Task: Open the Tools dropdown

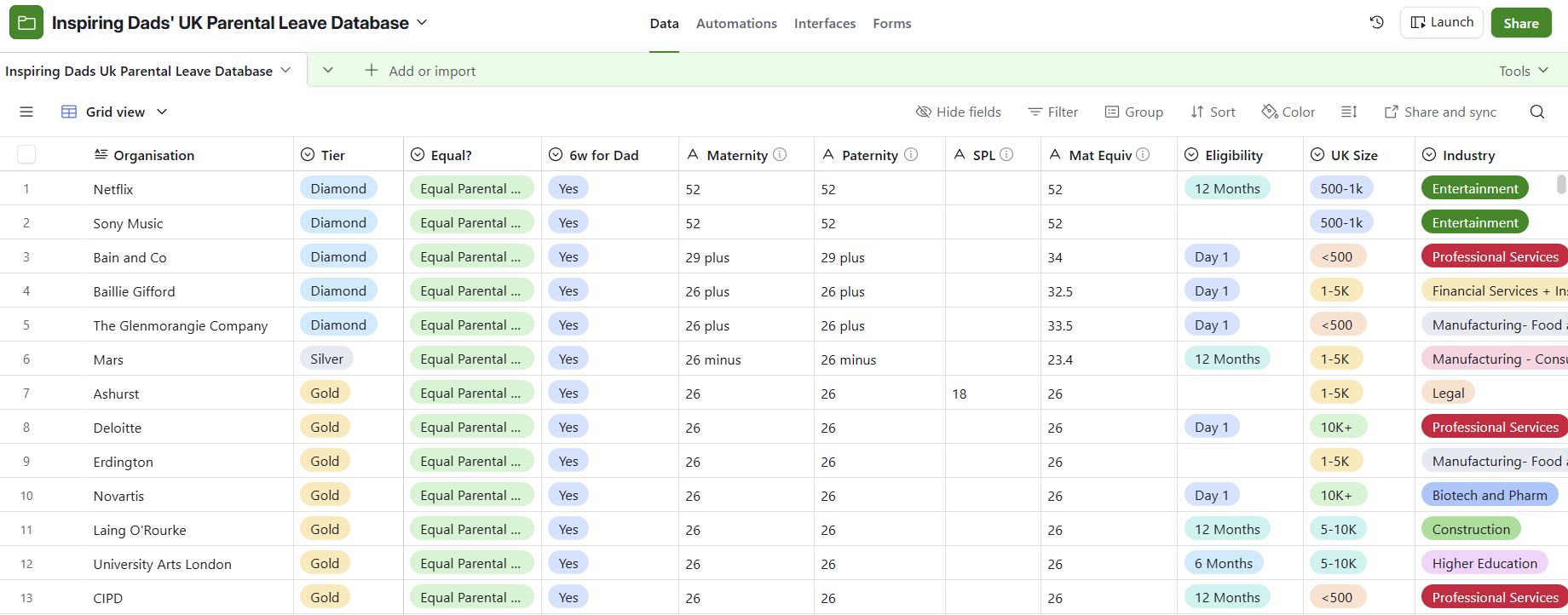Action: tap(1524, 71)
